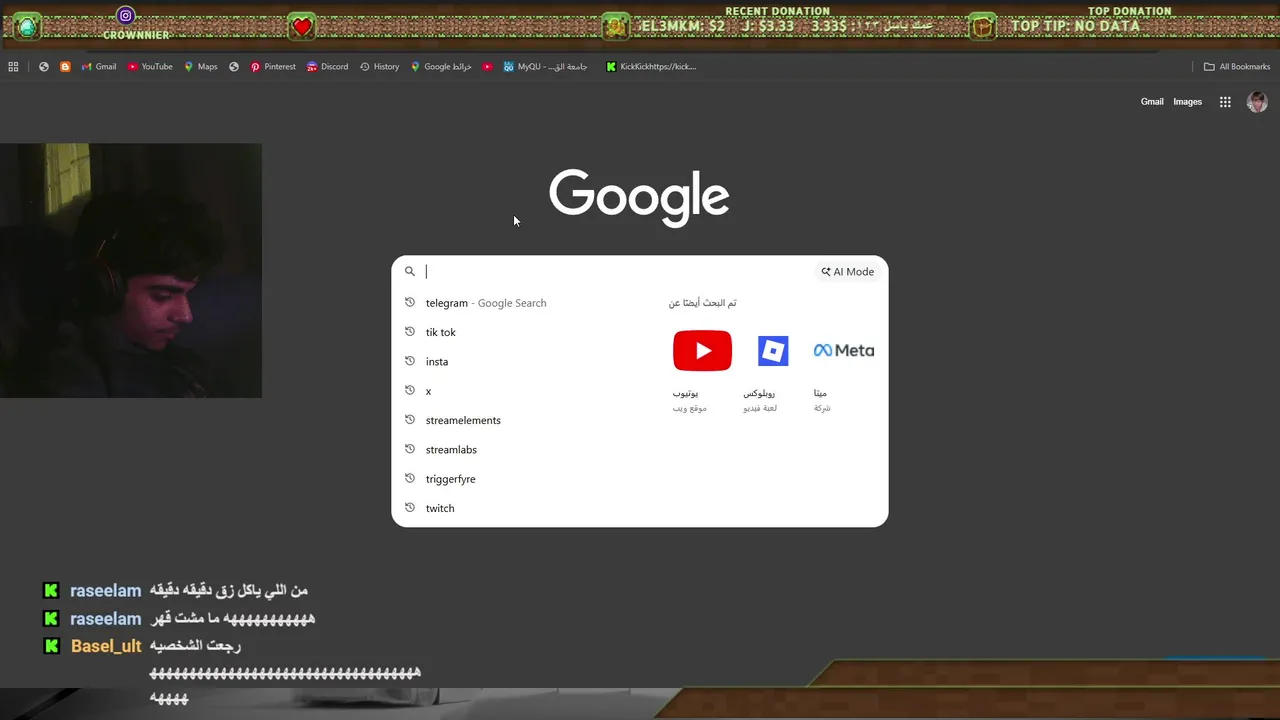The image size is (1280, 720).
Task: Click the treasure chest icon beside TOP TIP
Action: (983, 26)
